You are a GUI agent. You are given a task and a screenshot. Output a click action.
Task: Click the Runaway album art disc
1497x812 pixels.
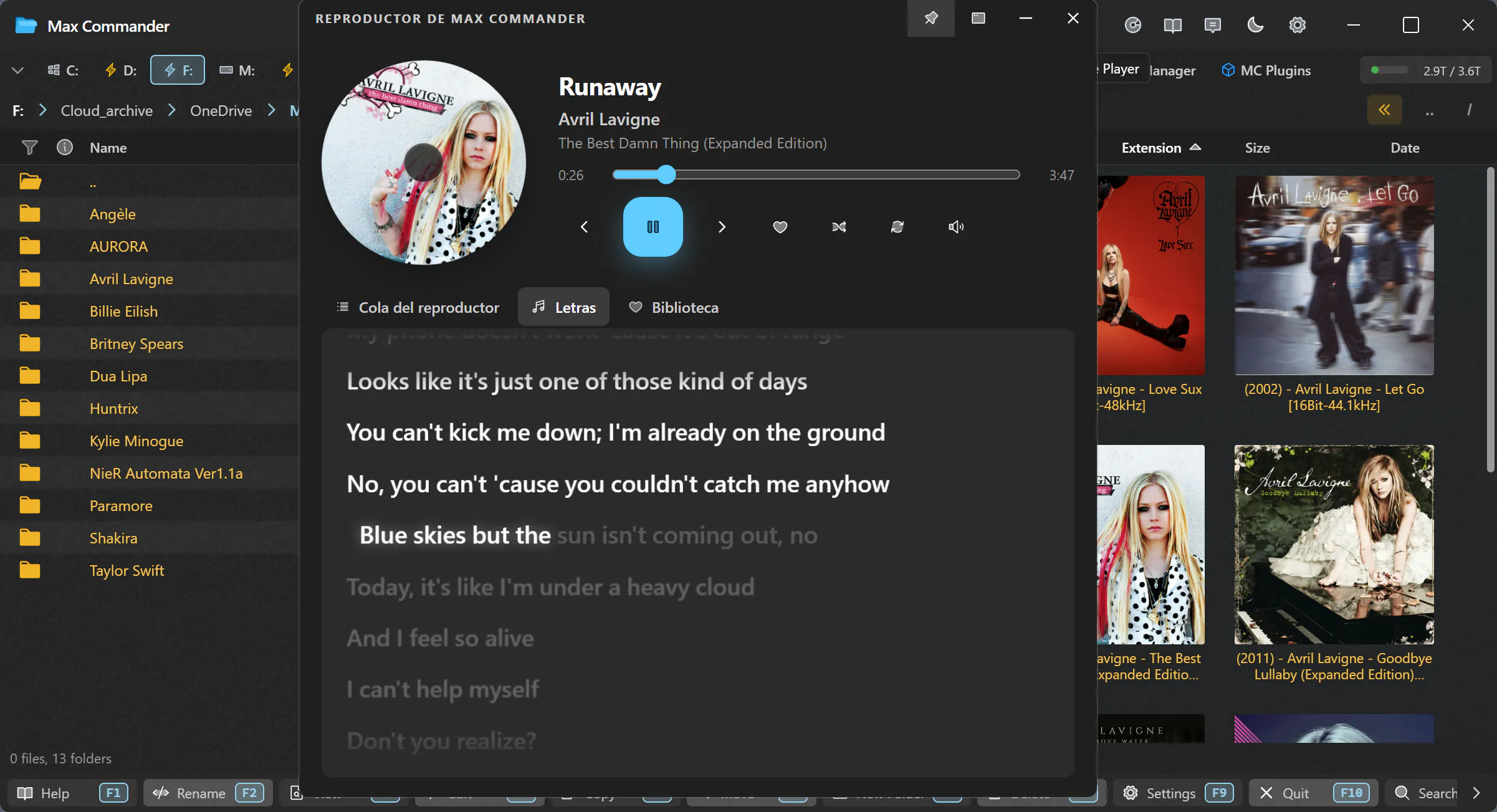tap(423, 162)
